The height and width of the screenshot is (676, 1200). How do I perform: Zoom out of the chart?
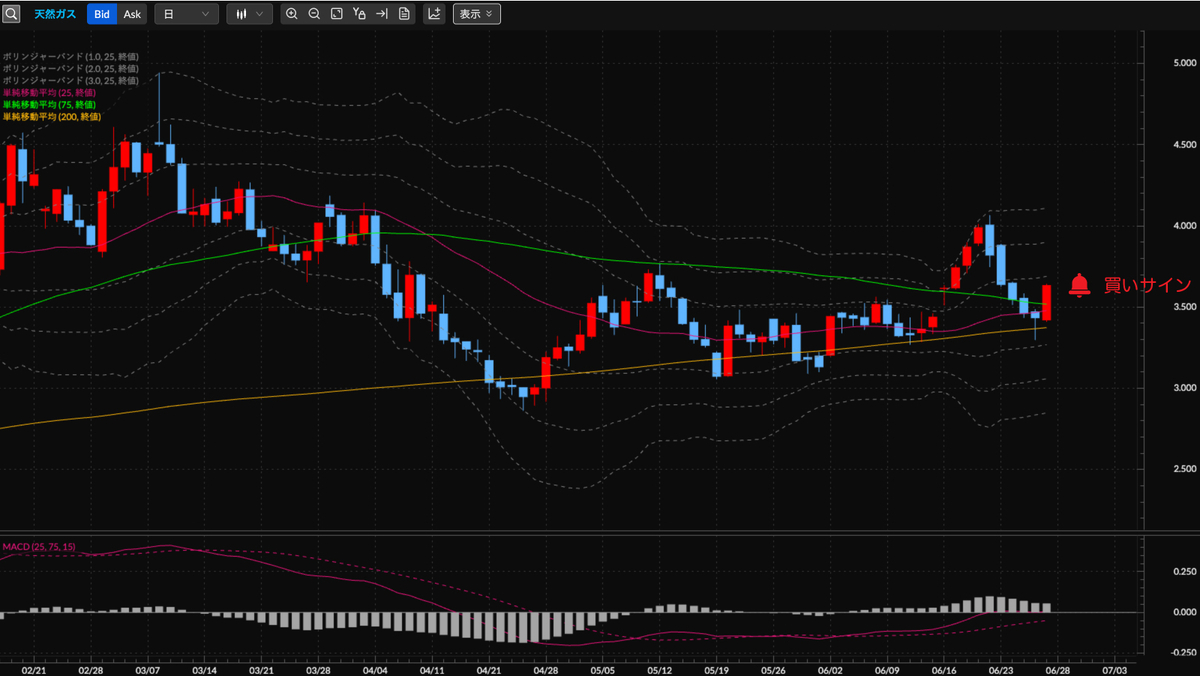(314, 14)
